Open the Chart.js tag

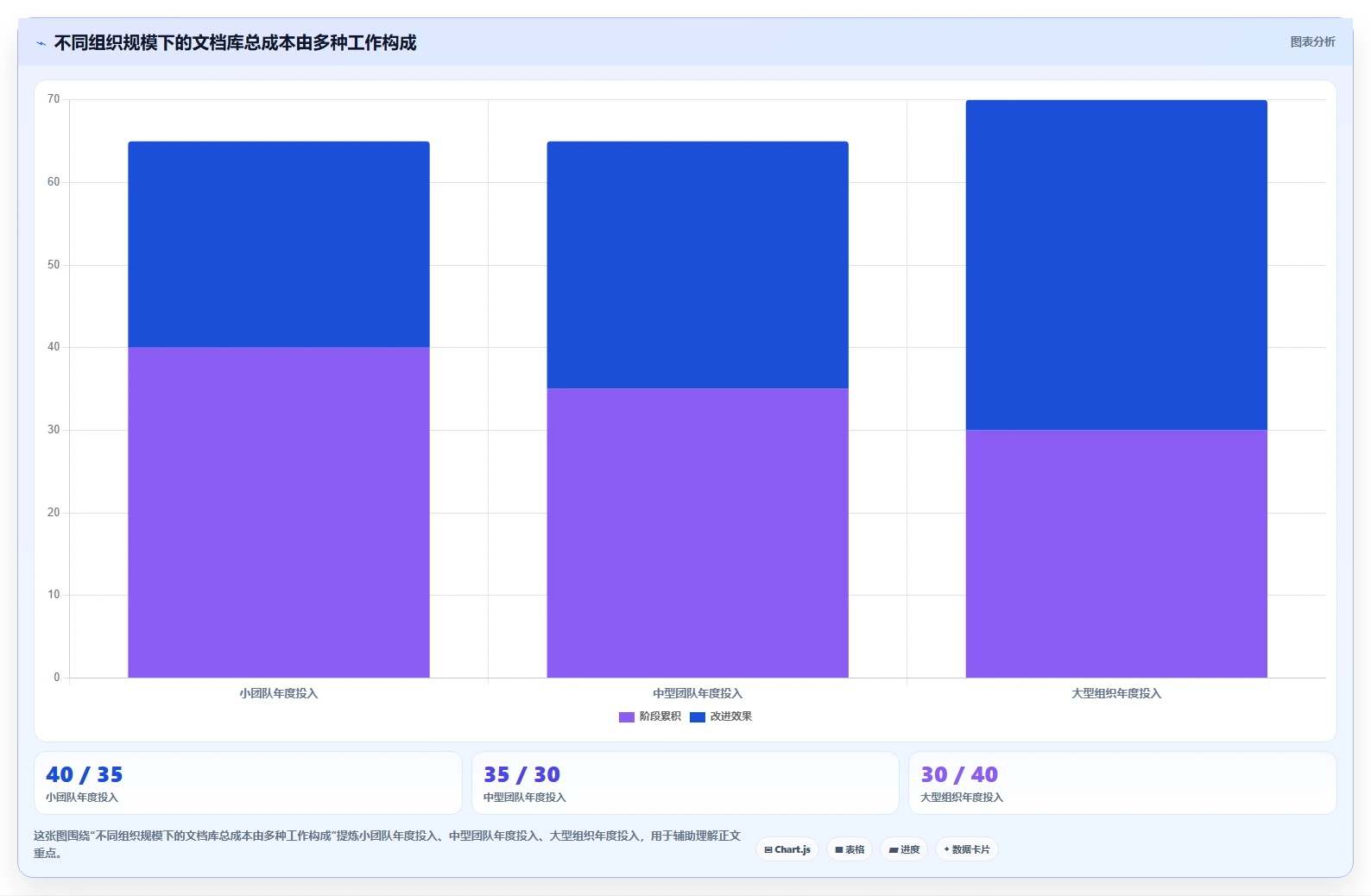coord(787,849)
